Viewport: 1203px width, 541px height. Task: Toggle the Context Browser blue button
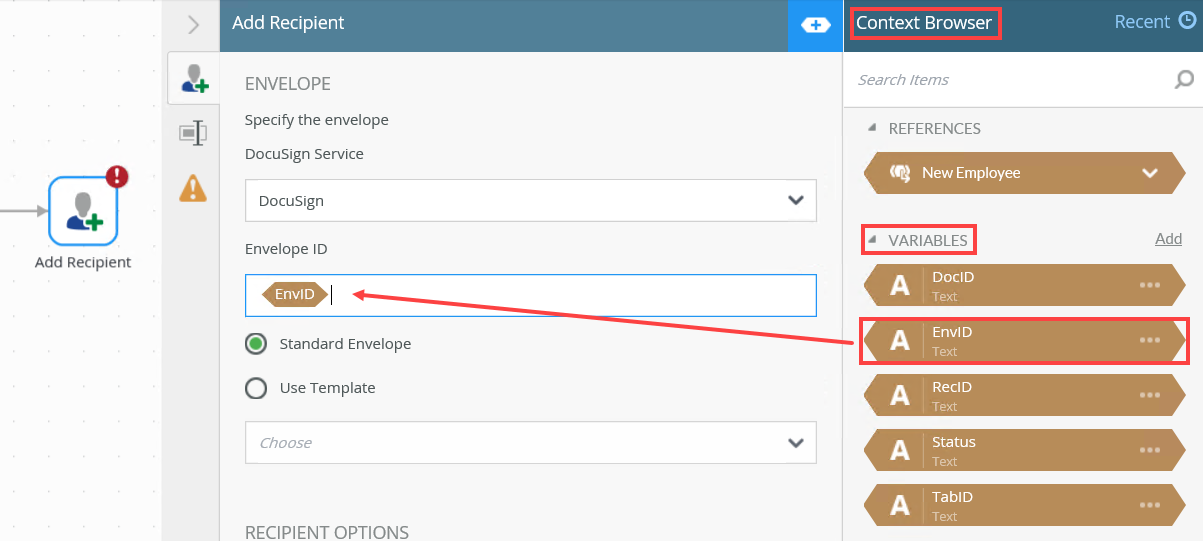pos(816,24)
